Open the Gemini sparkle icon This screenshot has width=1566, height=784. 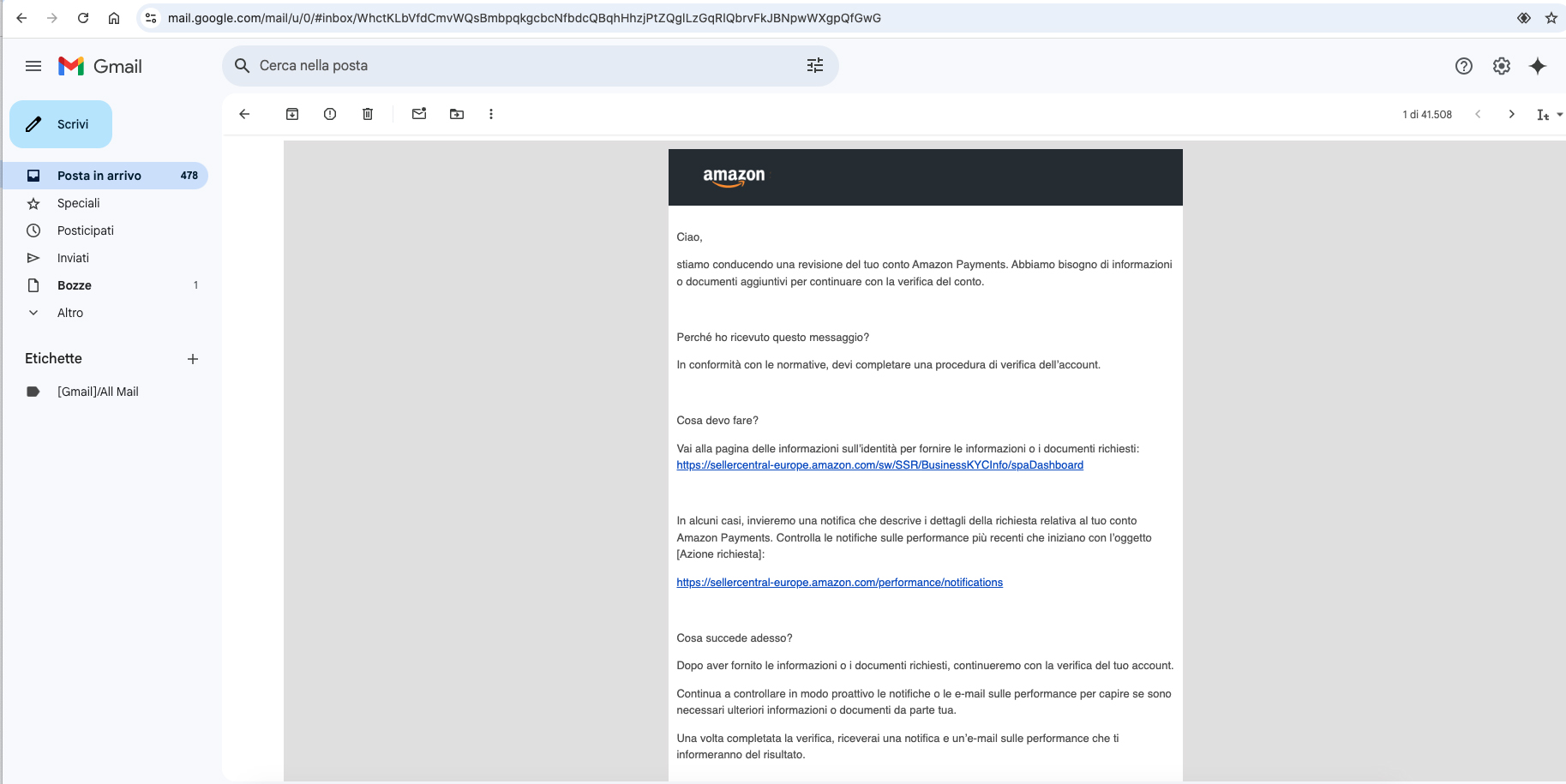pyautogui.click(x=1538, y=66)
